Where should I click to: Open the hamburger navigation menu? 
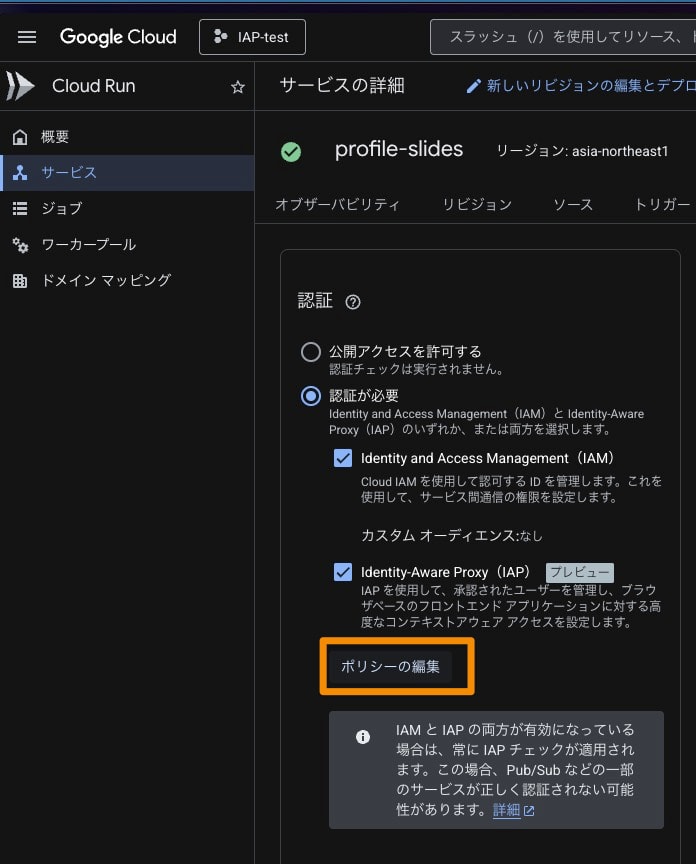[26, 37]
